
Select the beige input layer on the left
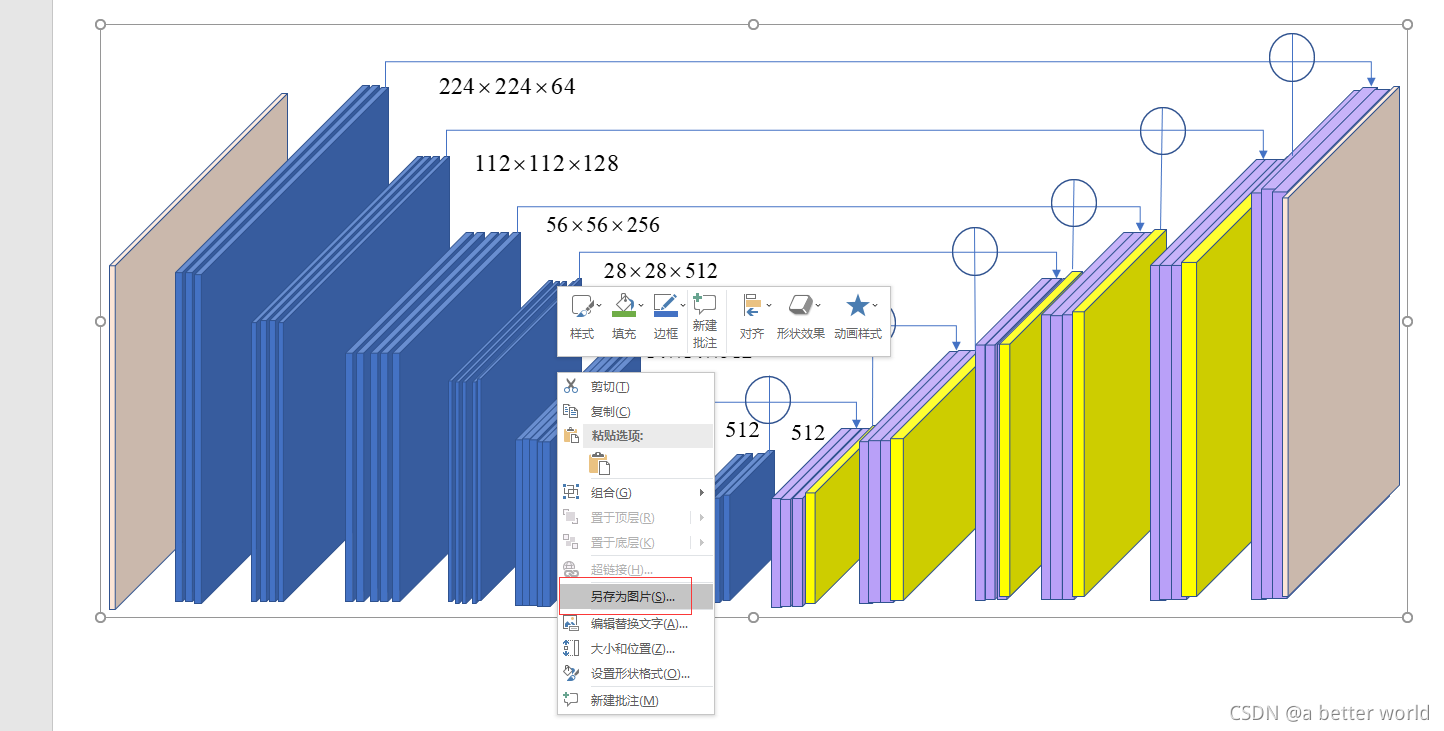click(x=200, y=350)
